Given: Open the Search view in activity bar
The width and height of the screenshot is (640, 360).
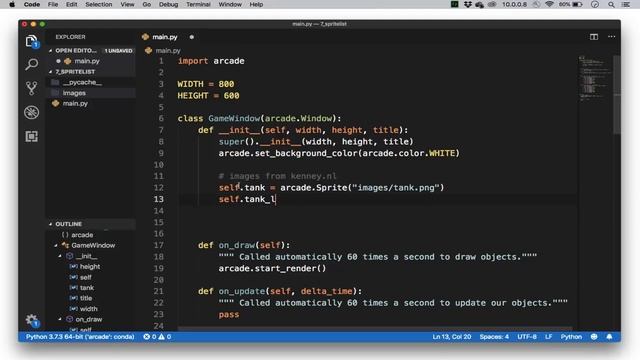Looking at the screenshot, I should point(31,64).
